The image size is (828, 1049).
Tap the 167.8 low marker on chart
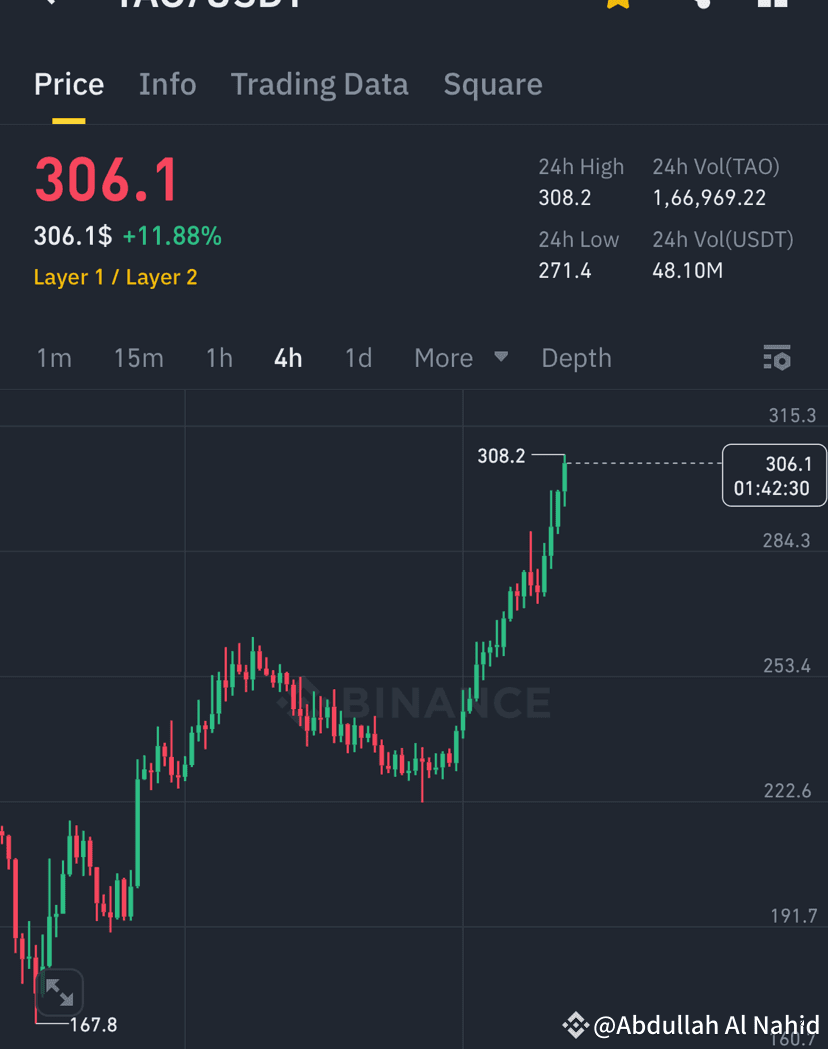click(x=94, y=1025)
